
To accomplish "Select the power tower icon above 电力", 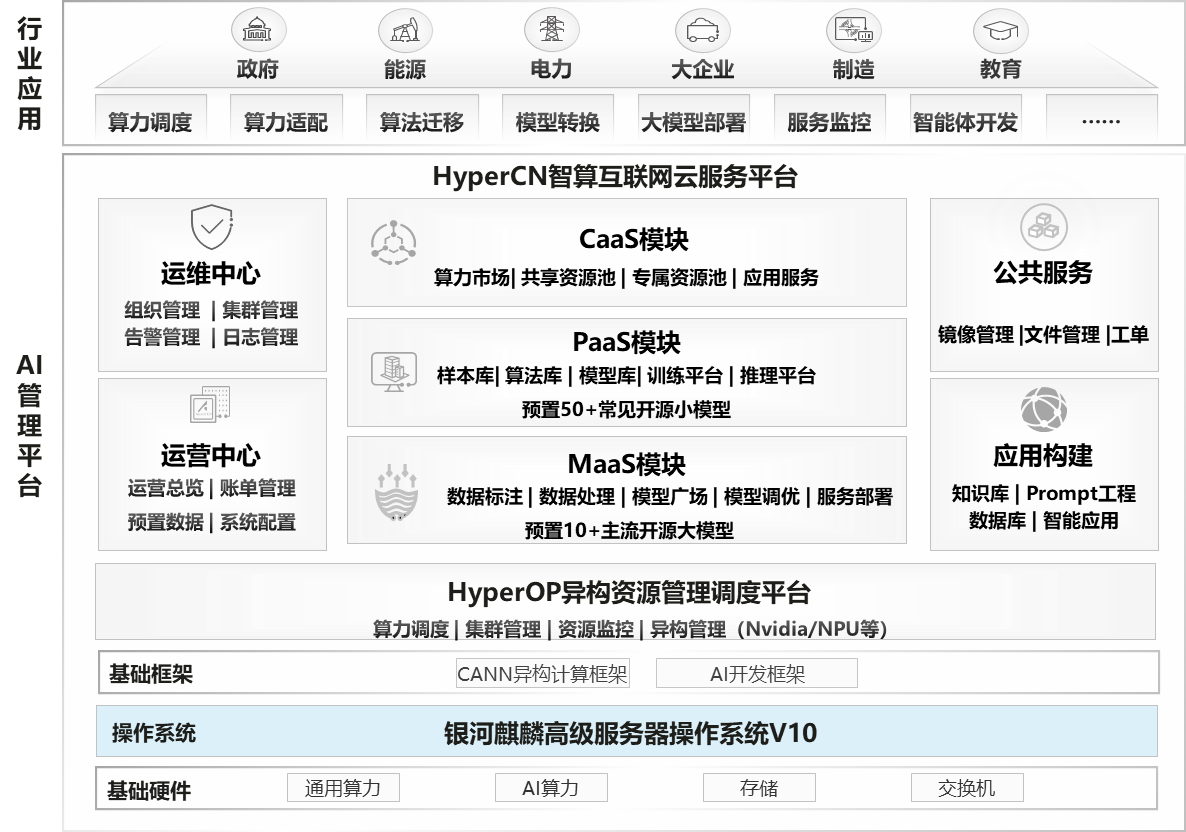I will (x=551, y=30).
